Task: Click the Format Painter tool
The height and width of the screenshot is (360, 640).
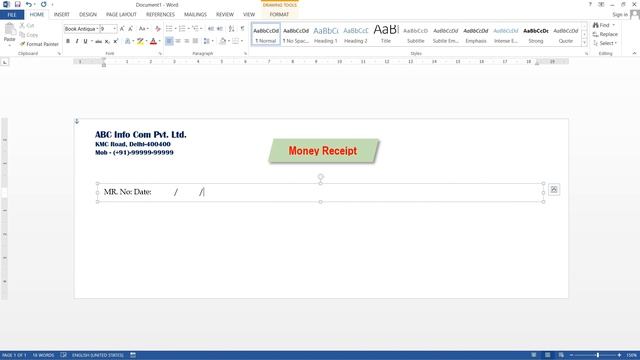Action: click(x=39, y=44)
